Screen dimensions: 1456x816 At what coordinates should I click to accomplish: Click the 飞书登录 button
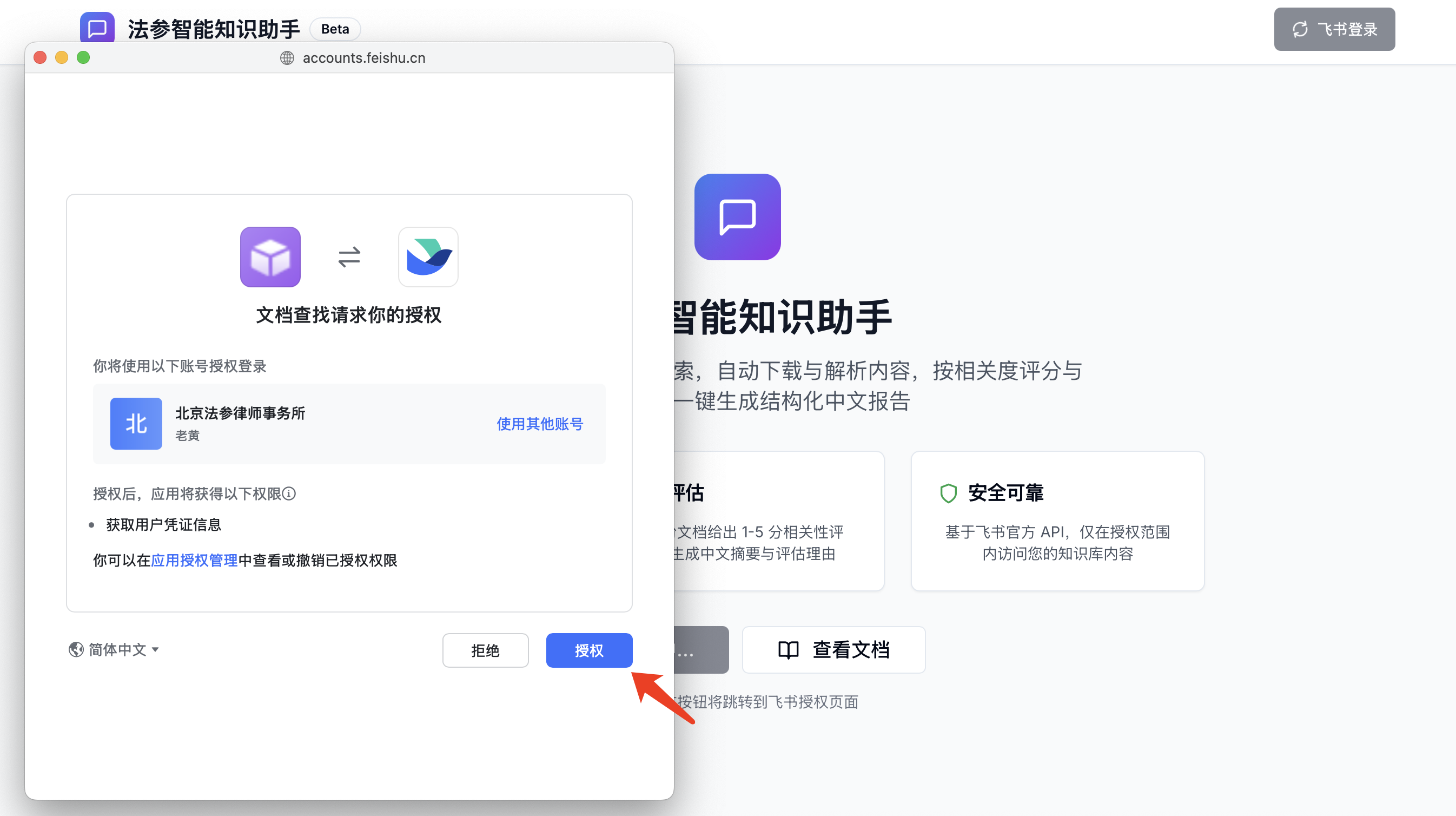click(1334, 29)
